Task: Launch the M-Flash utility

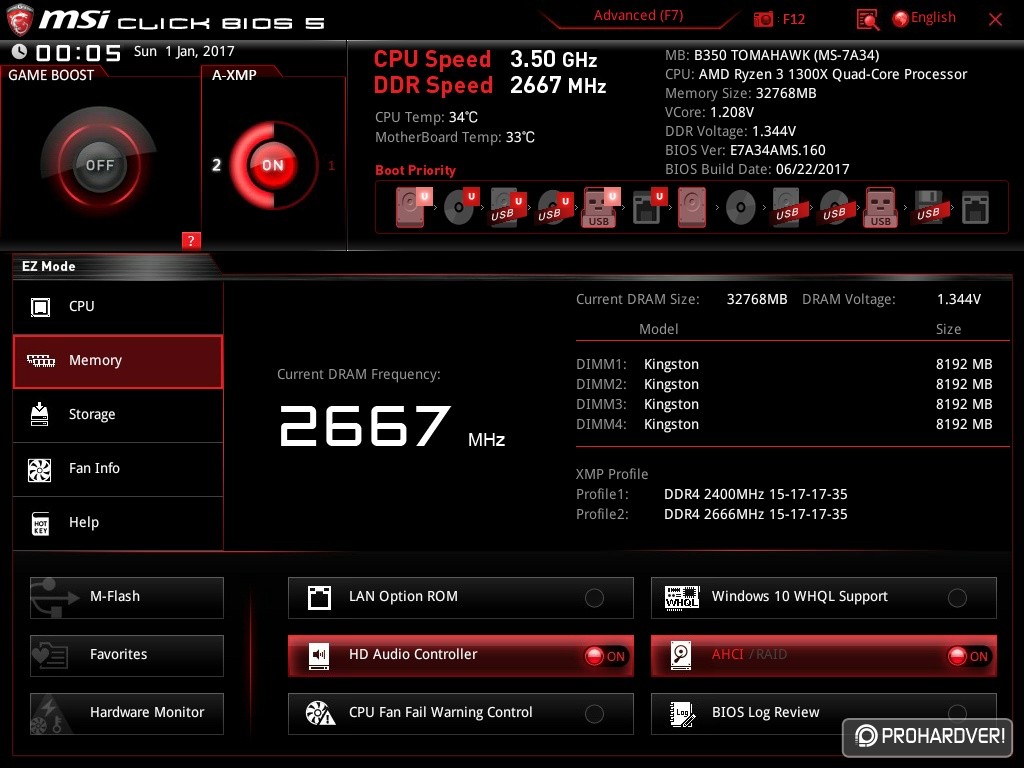Action: tap(127, 597)
